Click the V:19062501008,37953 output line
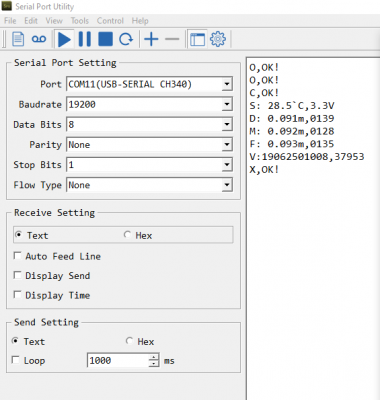The height and width of the screenshot is (400, 380). point(307,156)
